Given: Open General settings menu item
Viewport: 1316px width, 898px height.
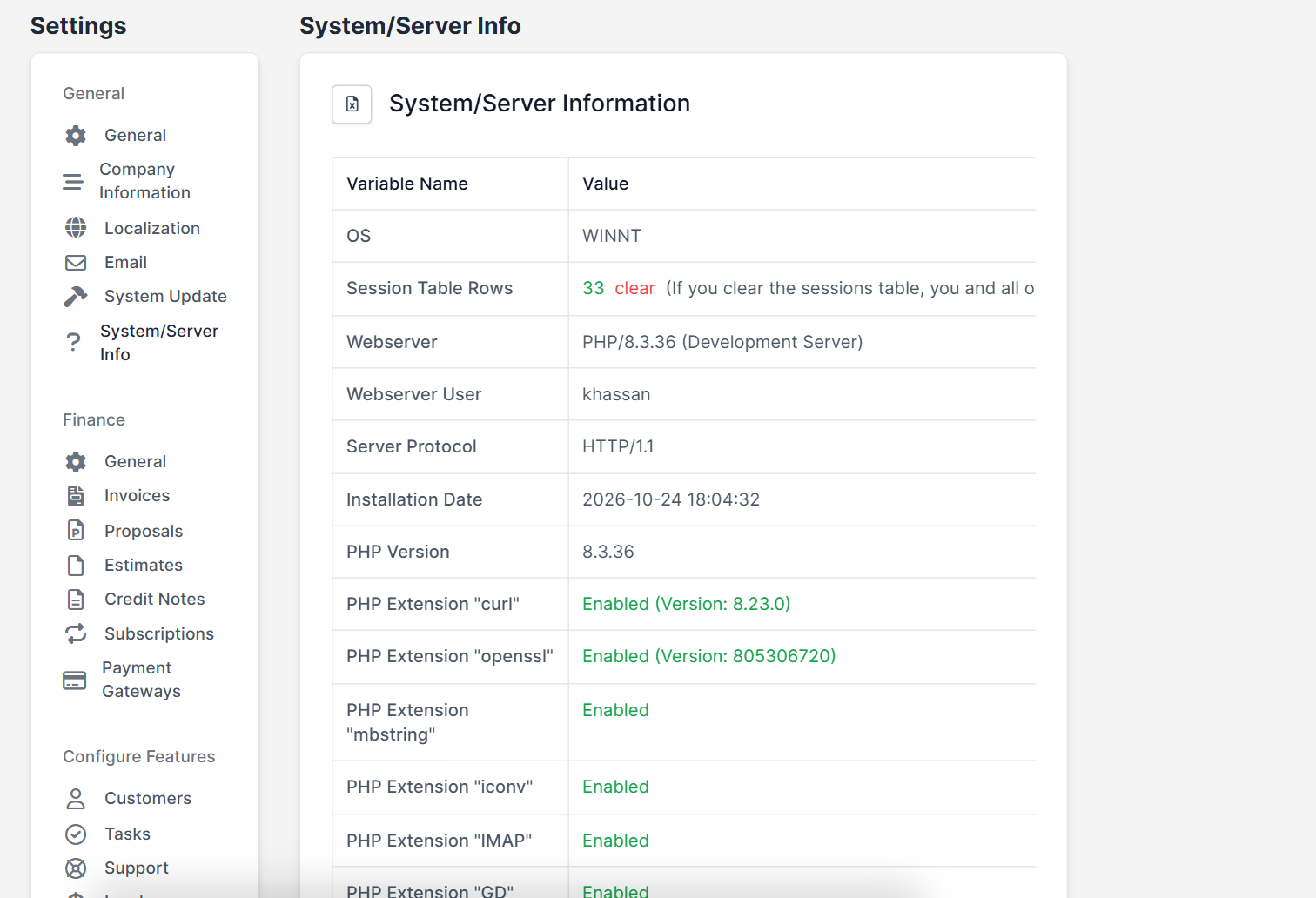Looking at the screenshot, I should tap(135, 136).
